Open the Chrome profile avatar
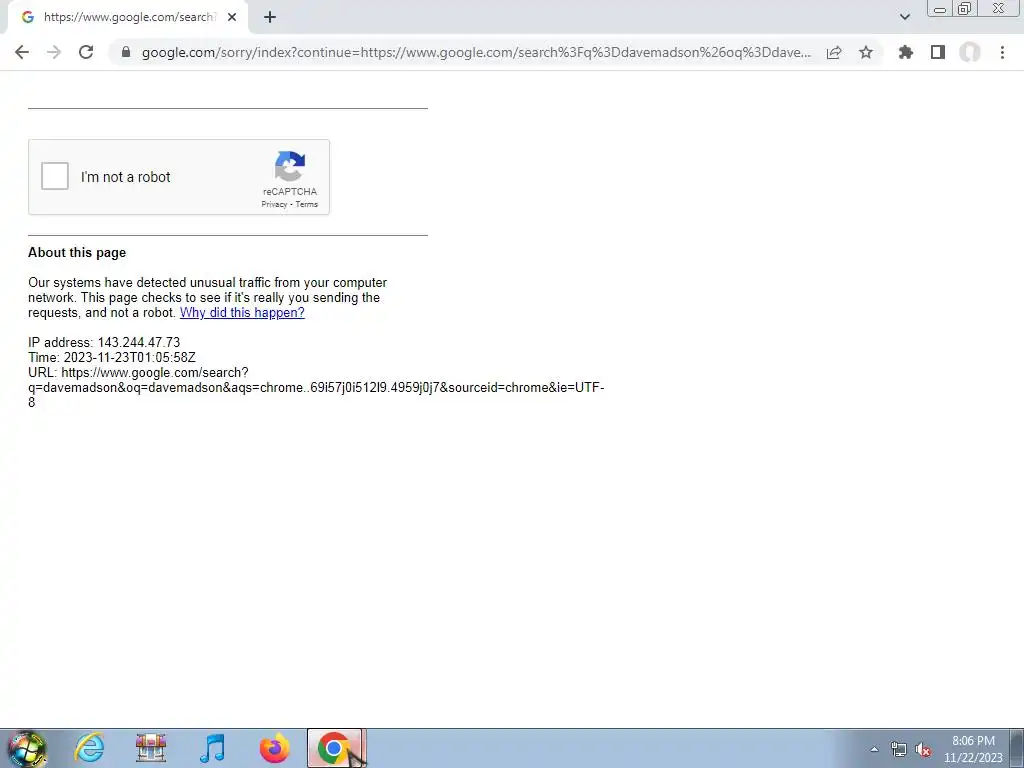The width and height of the screenshot is (1024, 768). (970, 52)
